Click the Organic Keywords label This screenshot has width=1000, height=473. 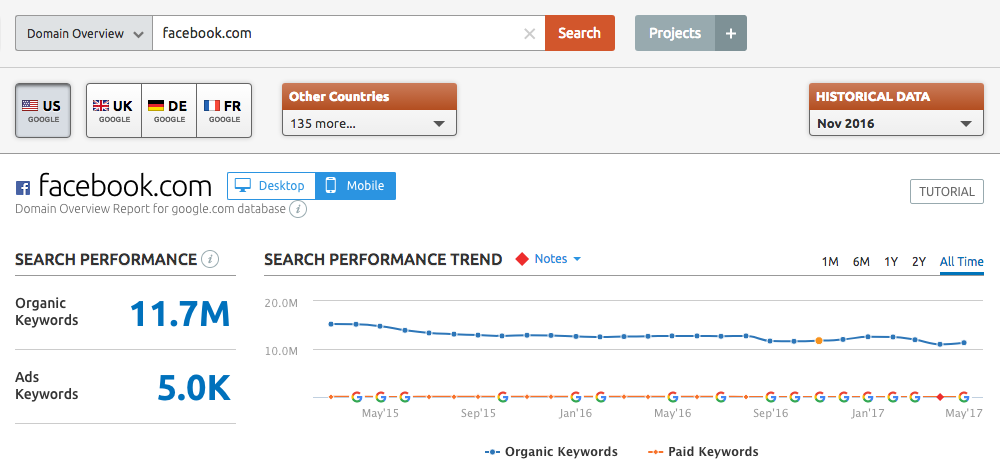pyautogui.click(x=47, y=312)
